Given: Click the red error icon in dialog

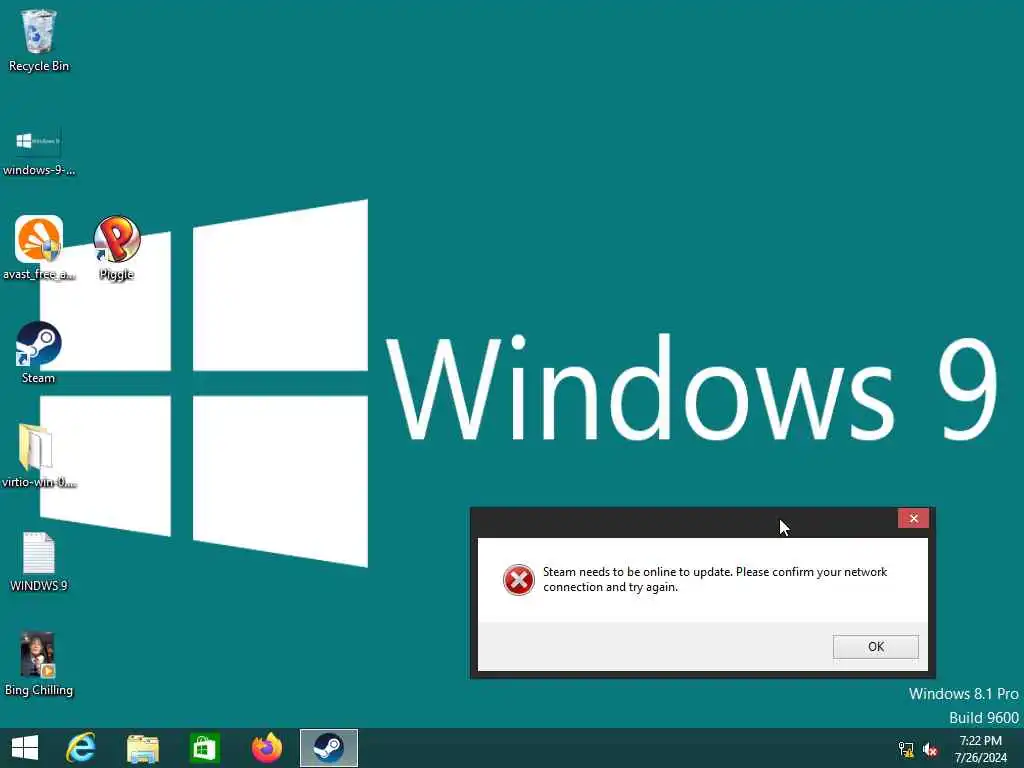Looking at the screenshot, I should pyautogui.click(x=519, y=580).
